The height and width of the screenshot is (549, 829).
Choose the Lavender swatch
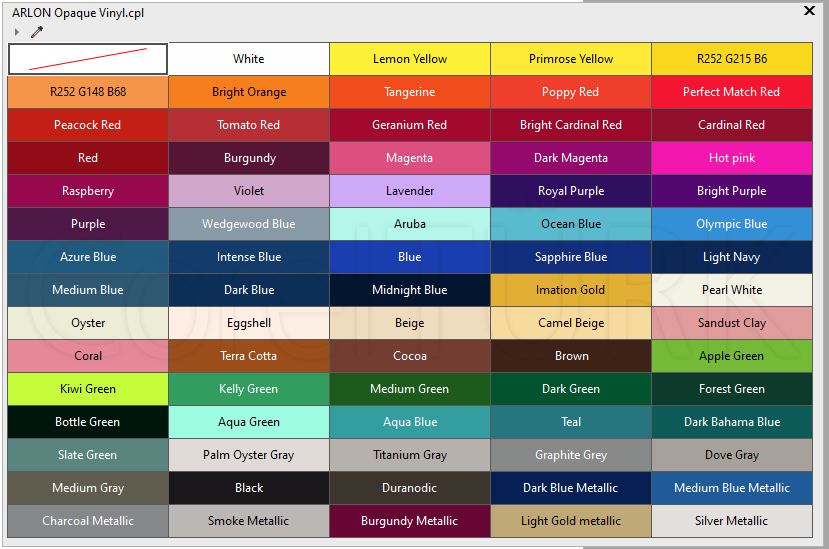coord(410,191)
